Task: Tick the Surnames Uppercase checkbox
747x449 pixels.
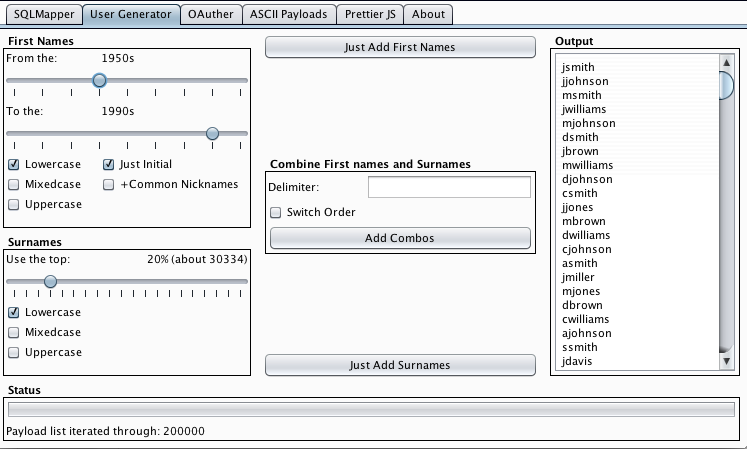Action: [x=14, y=352]
